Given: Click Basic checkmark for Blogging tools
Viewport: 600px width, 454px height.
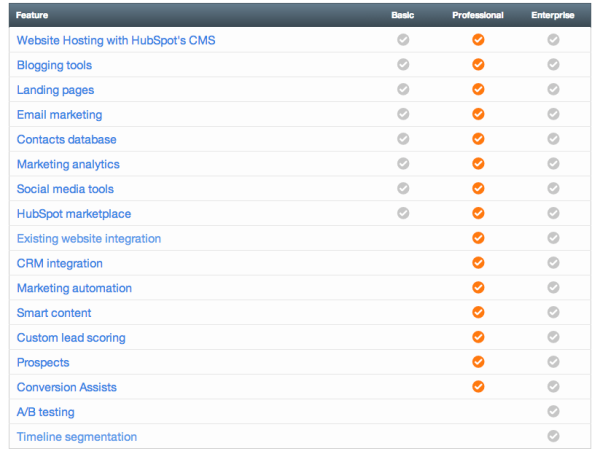Looking at the screenshot, I should pos(403,64).
